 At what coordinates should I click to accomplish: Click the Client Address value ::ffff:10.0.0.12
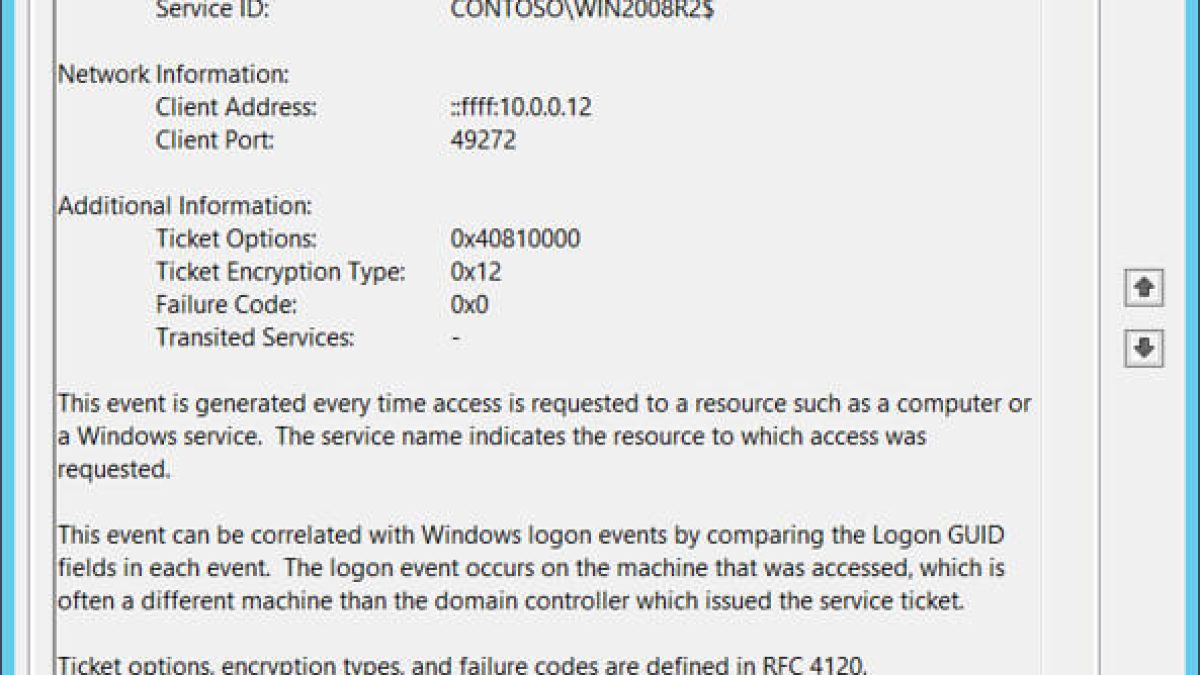tap(521, 107)
